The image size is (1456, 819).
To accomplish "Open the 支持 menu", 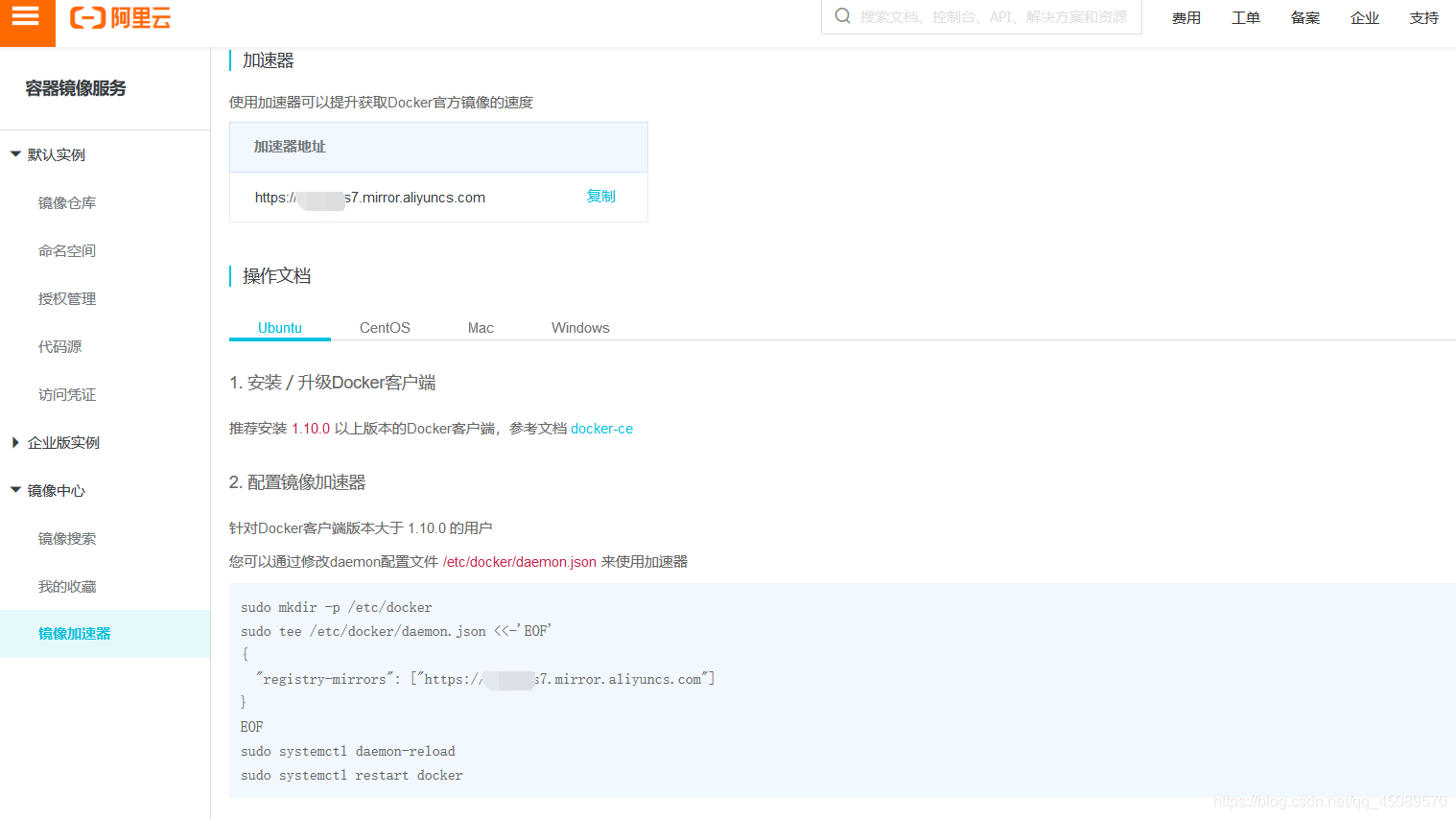I will 1424,18.
